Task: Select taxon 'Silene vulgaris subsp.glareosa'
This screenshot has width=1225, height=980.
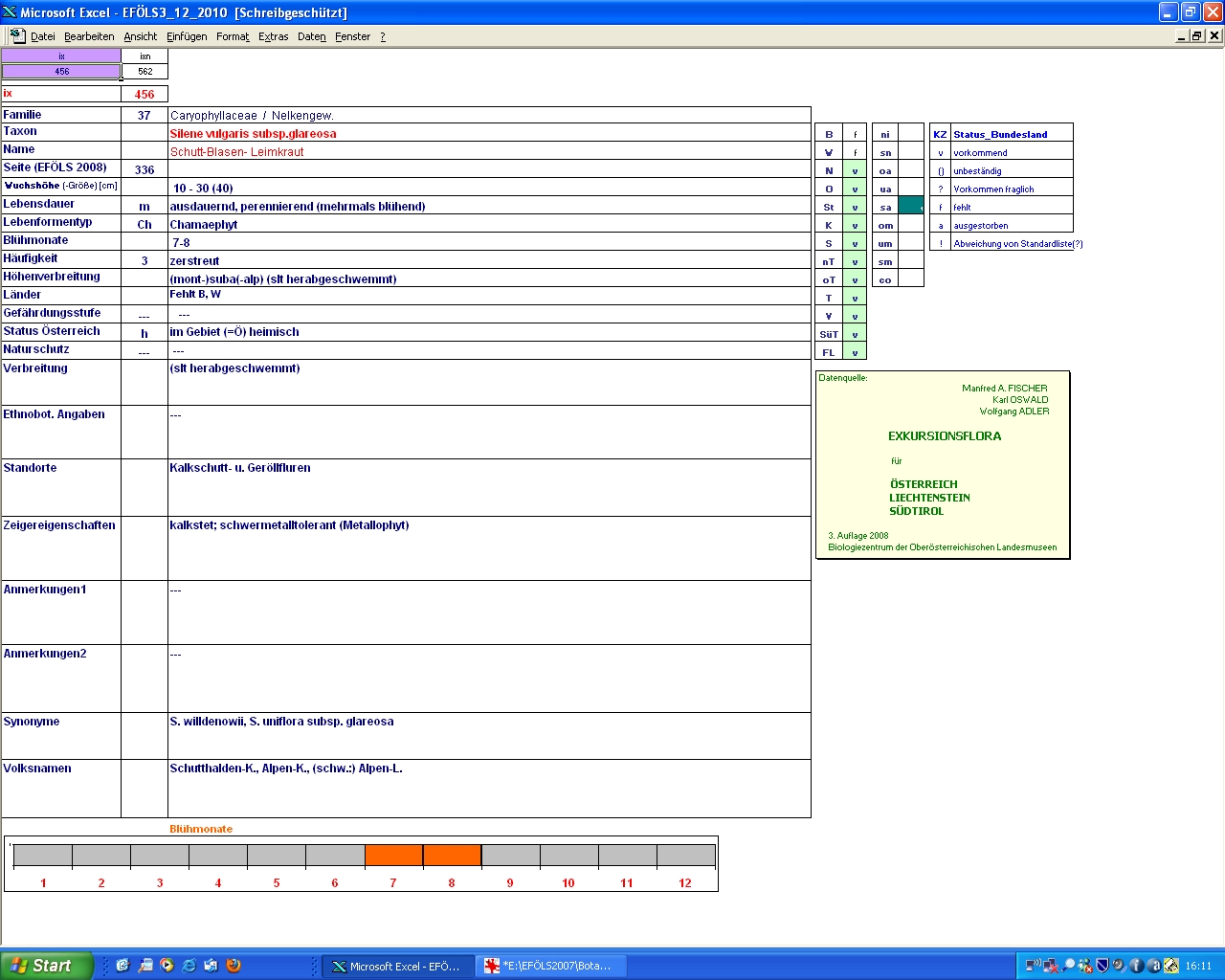Action: pyautogui.click(x=489, y=133)
